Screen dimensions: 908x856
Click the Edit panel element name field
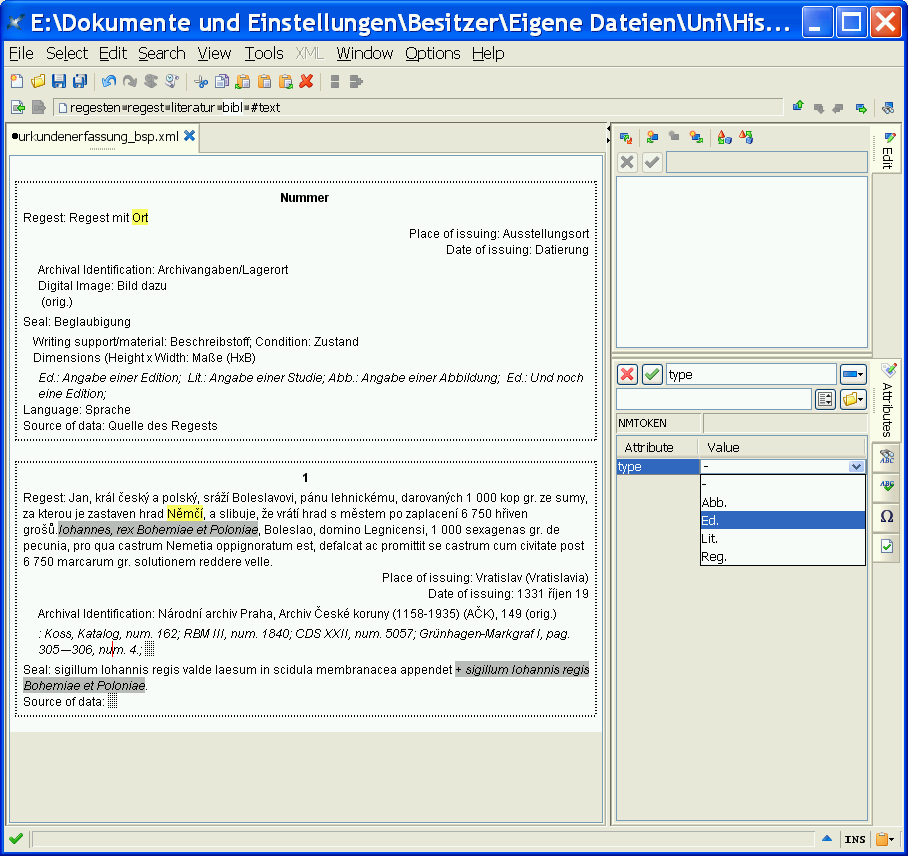click(767, 162)
